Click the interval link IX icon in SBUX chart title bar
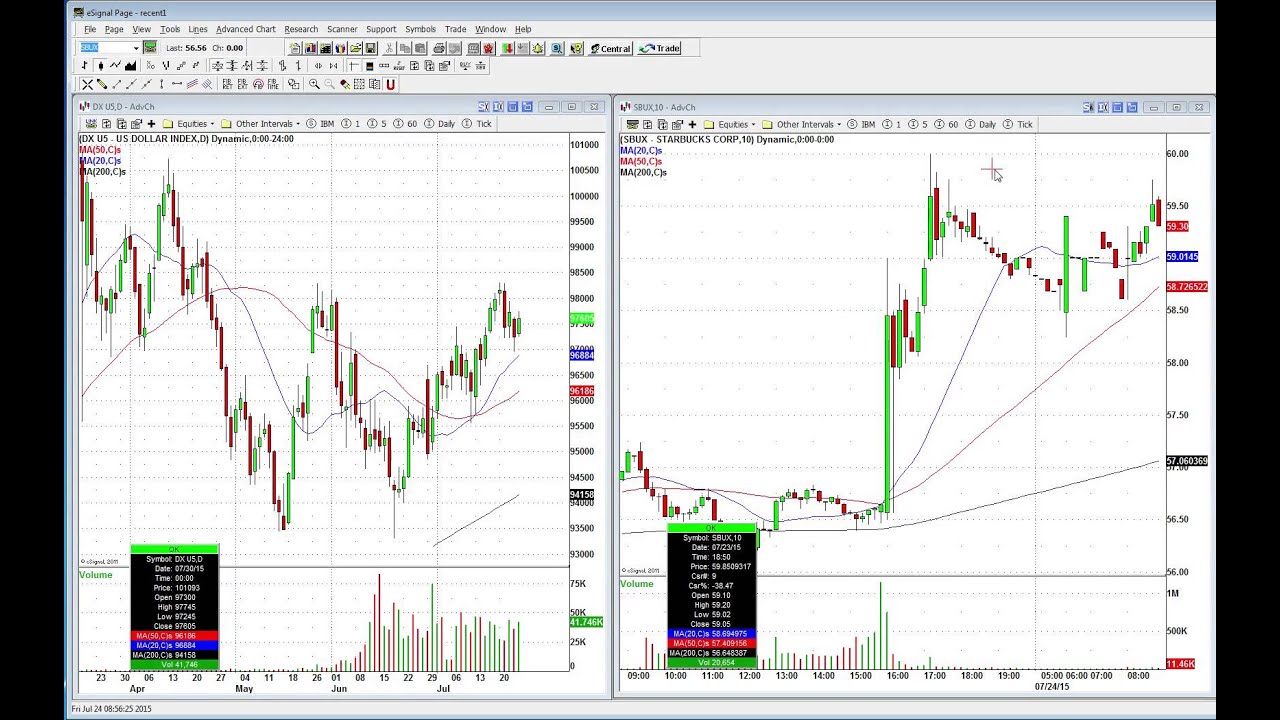Screen dimensions: 1280x720 [x=1103, y=107]
